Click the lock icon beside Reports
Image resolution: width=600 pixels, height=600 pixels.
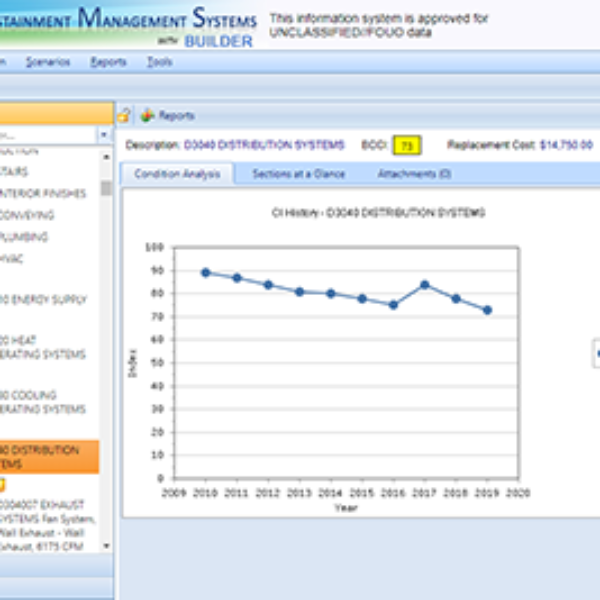tap(125, 115)
